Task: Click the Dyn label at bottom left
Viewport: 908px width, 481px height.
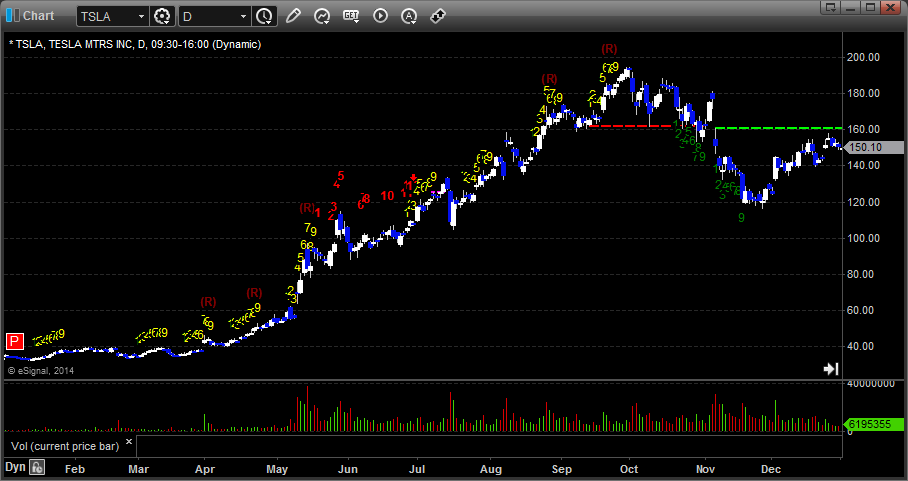Action: (x=16, y=467)
